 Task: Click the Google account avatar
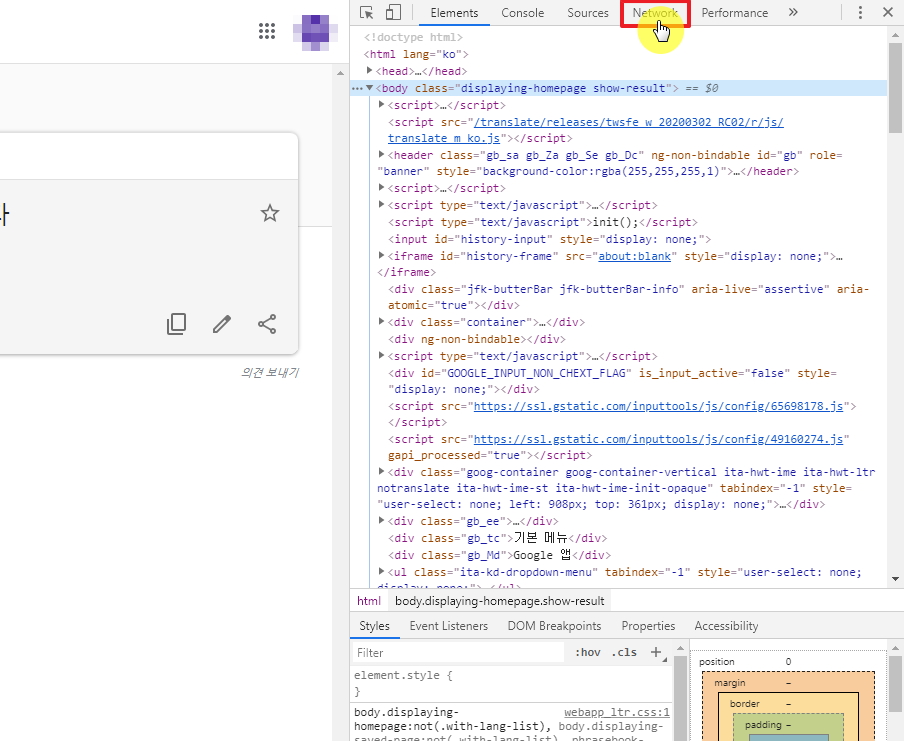[315, 32]
